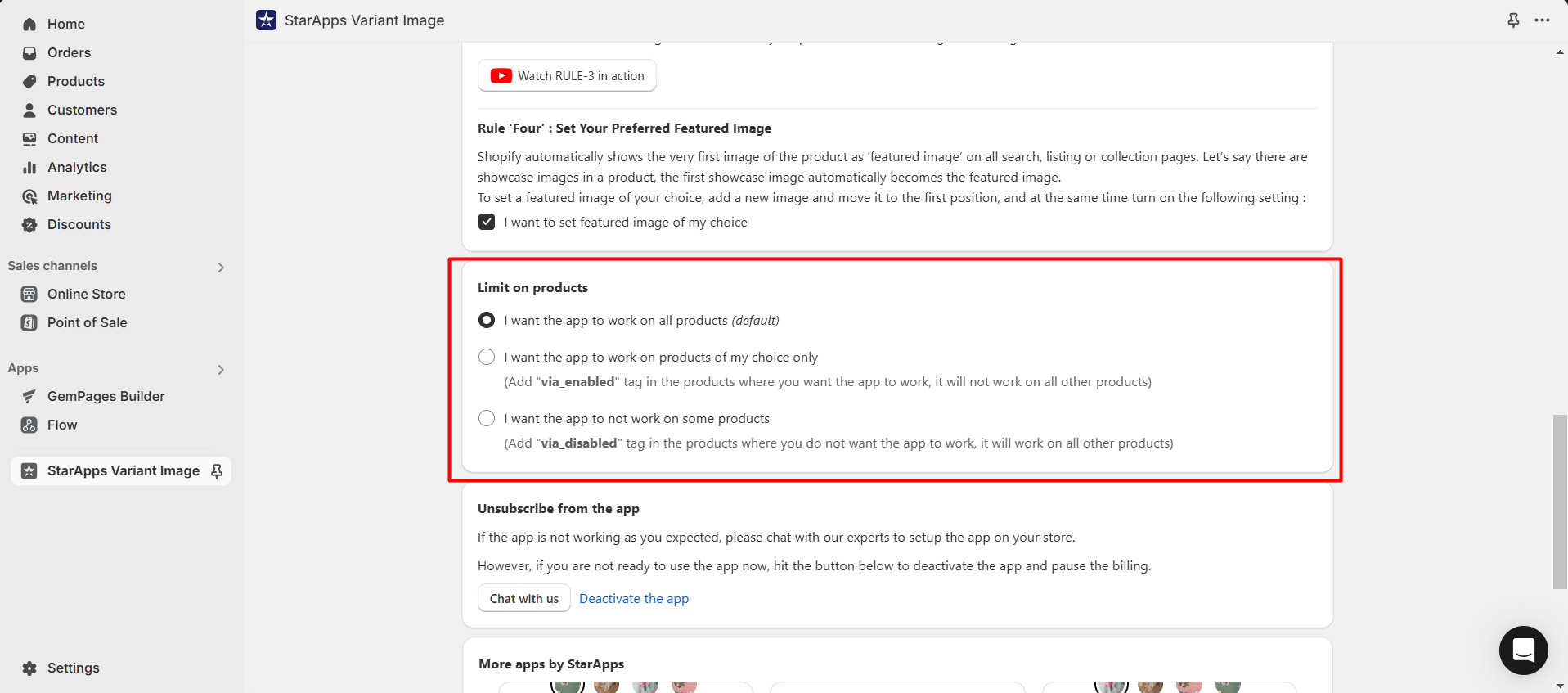This screenshot has width=1568, height=693.
Task: Uncheck the featured image of my choice checkbox
Action: pyautogui.click(x=487, y=223)
